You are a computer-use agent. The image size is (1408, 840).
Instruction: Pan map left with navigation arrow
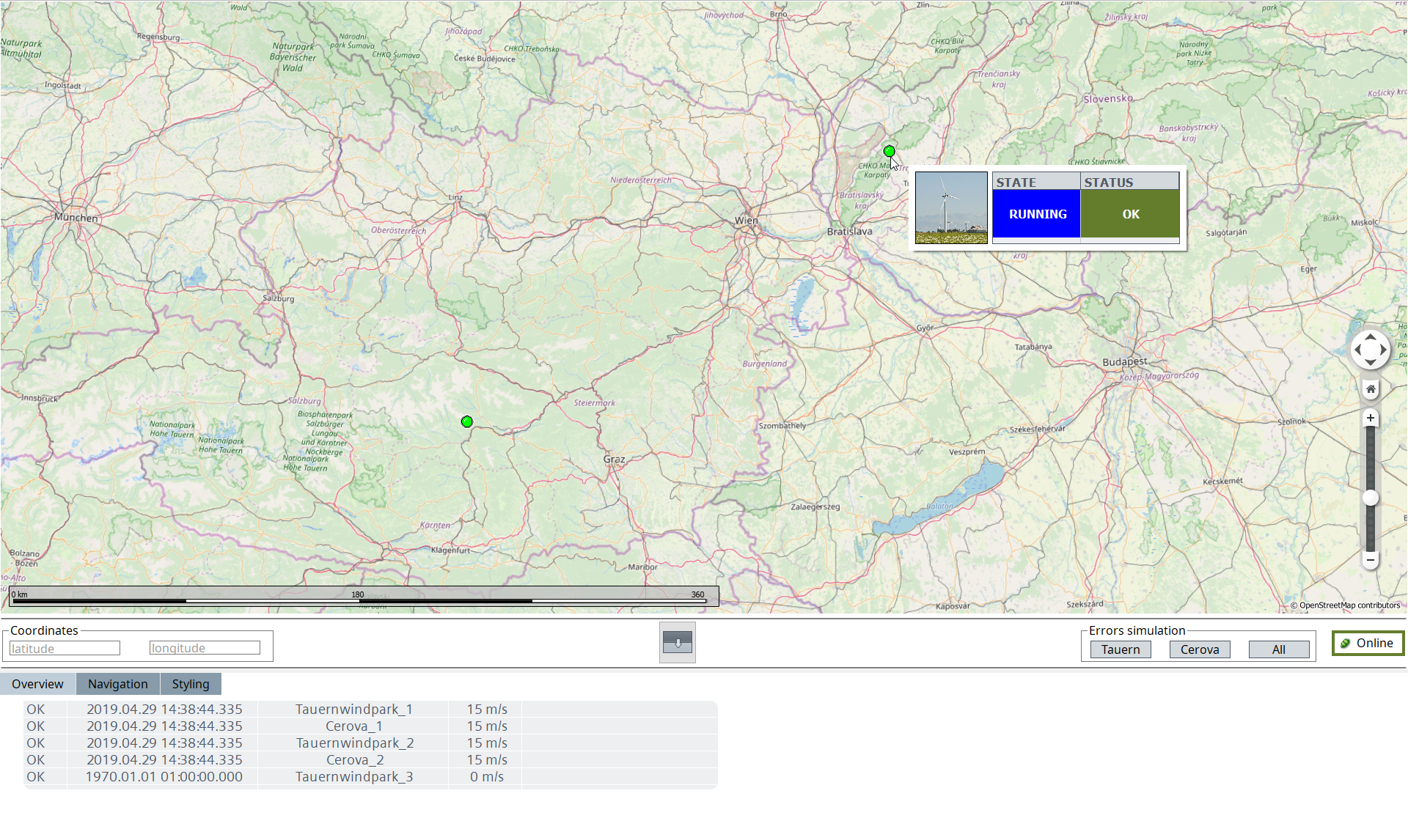pyautogui.click(x=1357, y=350)
